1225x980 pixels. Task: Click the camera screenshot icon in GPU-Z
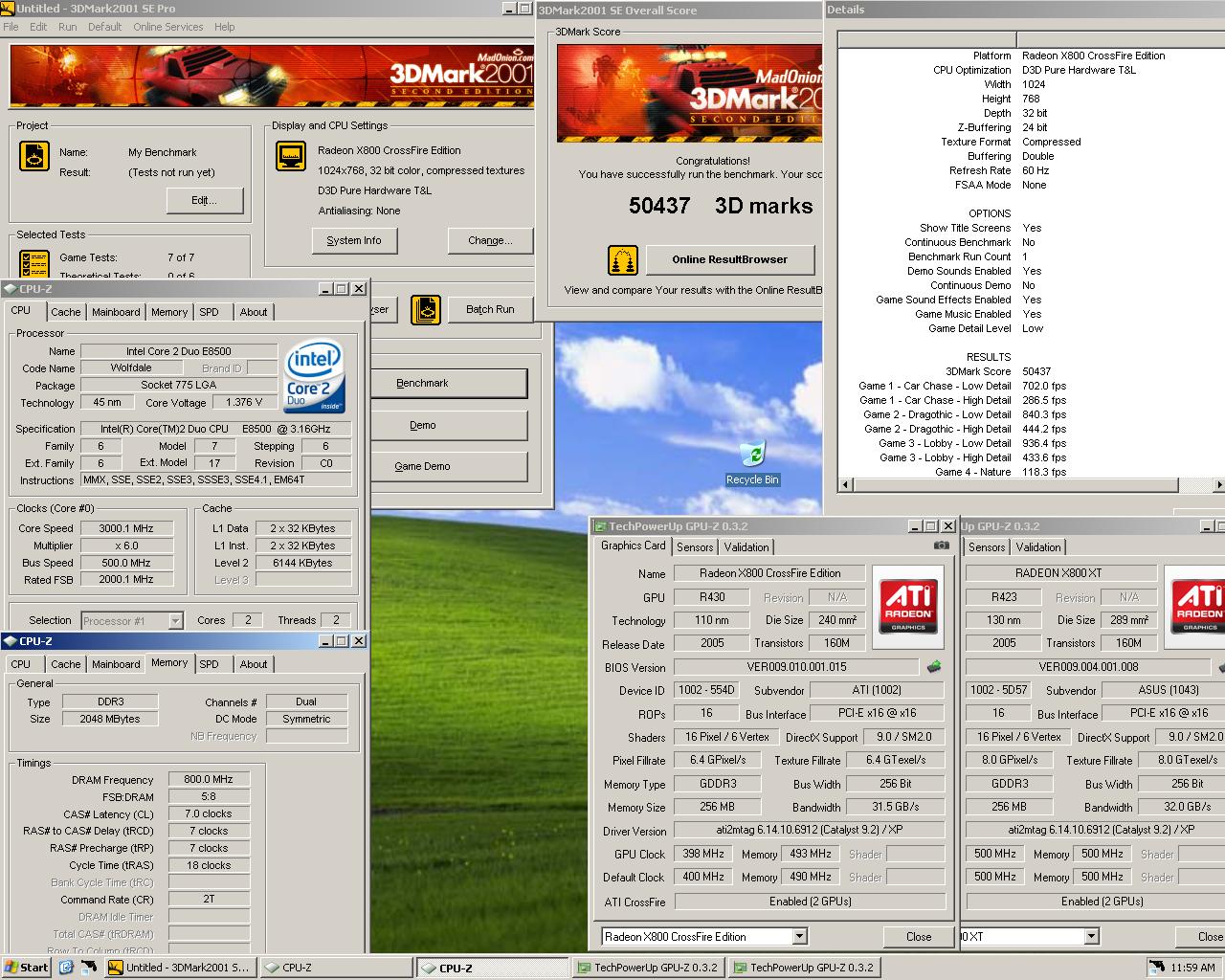tap(942, 546)
